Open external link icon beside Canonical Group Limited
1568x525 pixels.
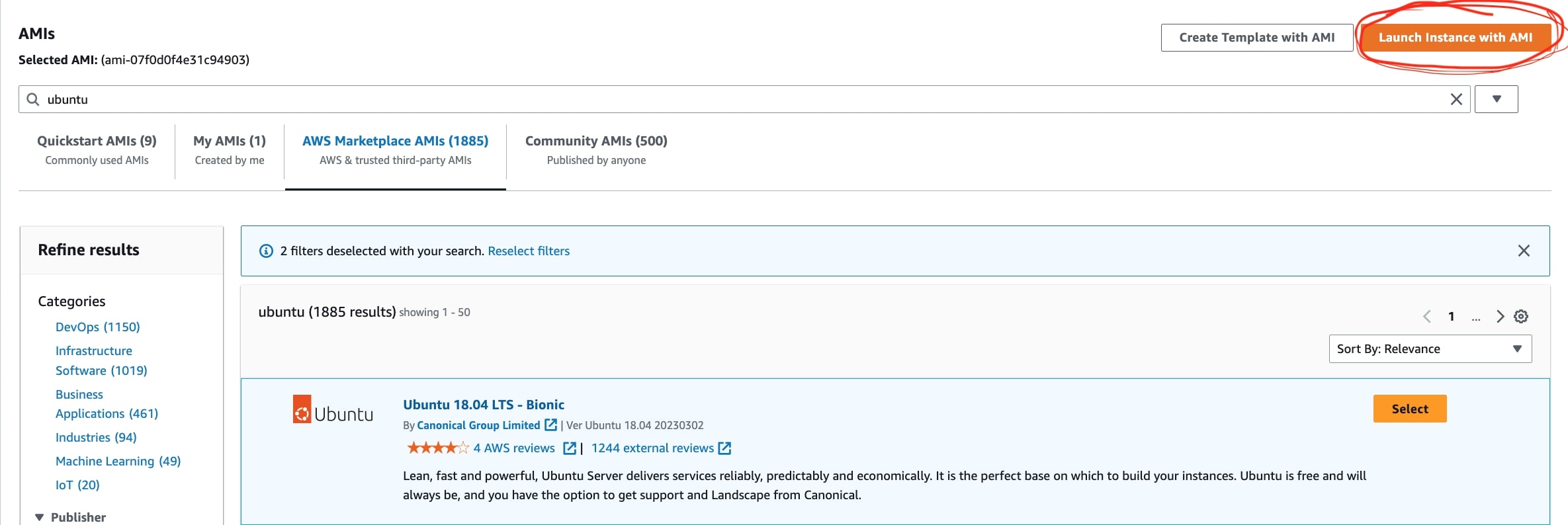550,425
